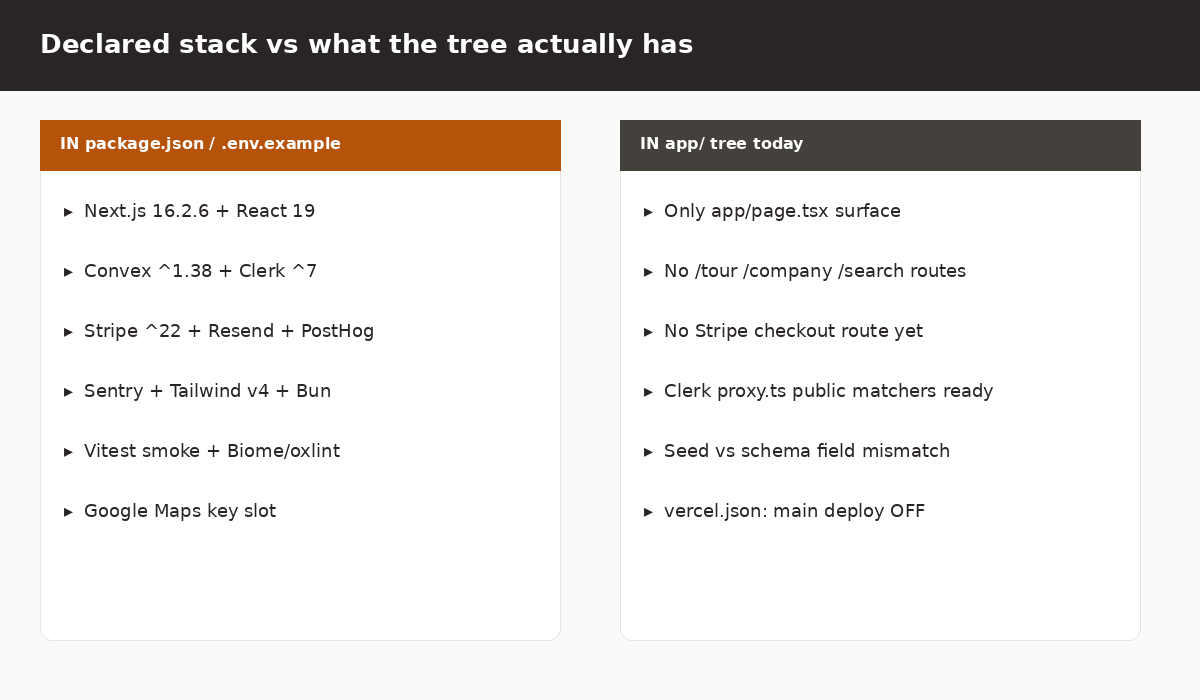
Task: Click the triangle bullet beside Next.js 16.2.6
Action: click(x=68, y=212)
